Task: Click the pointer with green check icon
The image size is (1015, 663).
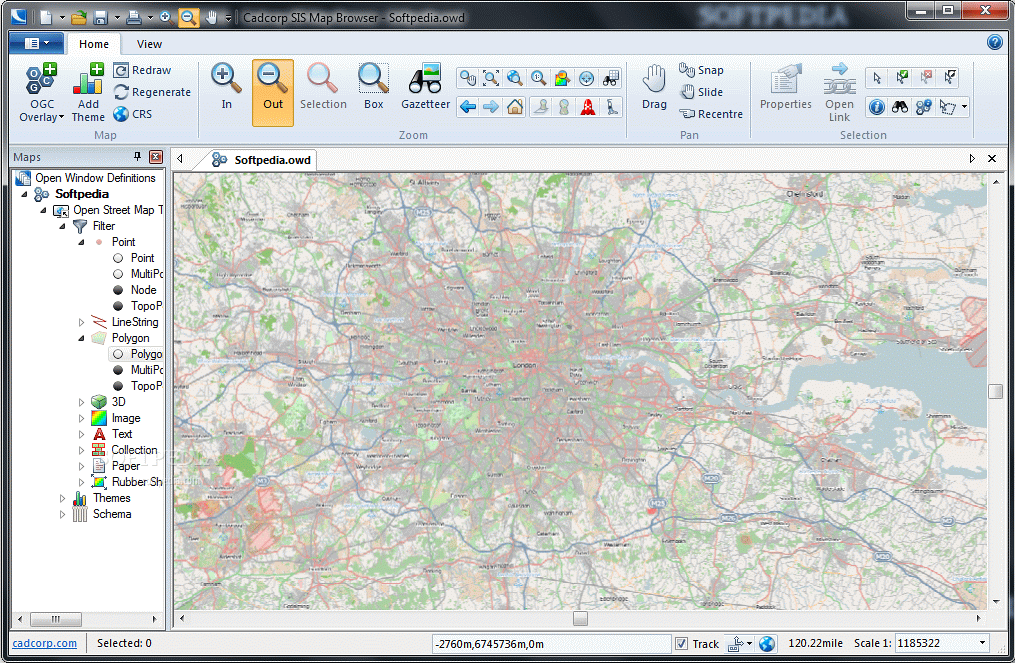Action: click(x=901, y=78)
